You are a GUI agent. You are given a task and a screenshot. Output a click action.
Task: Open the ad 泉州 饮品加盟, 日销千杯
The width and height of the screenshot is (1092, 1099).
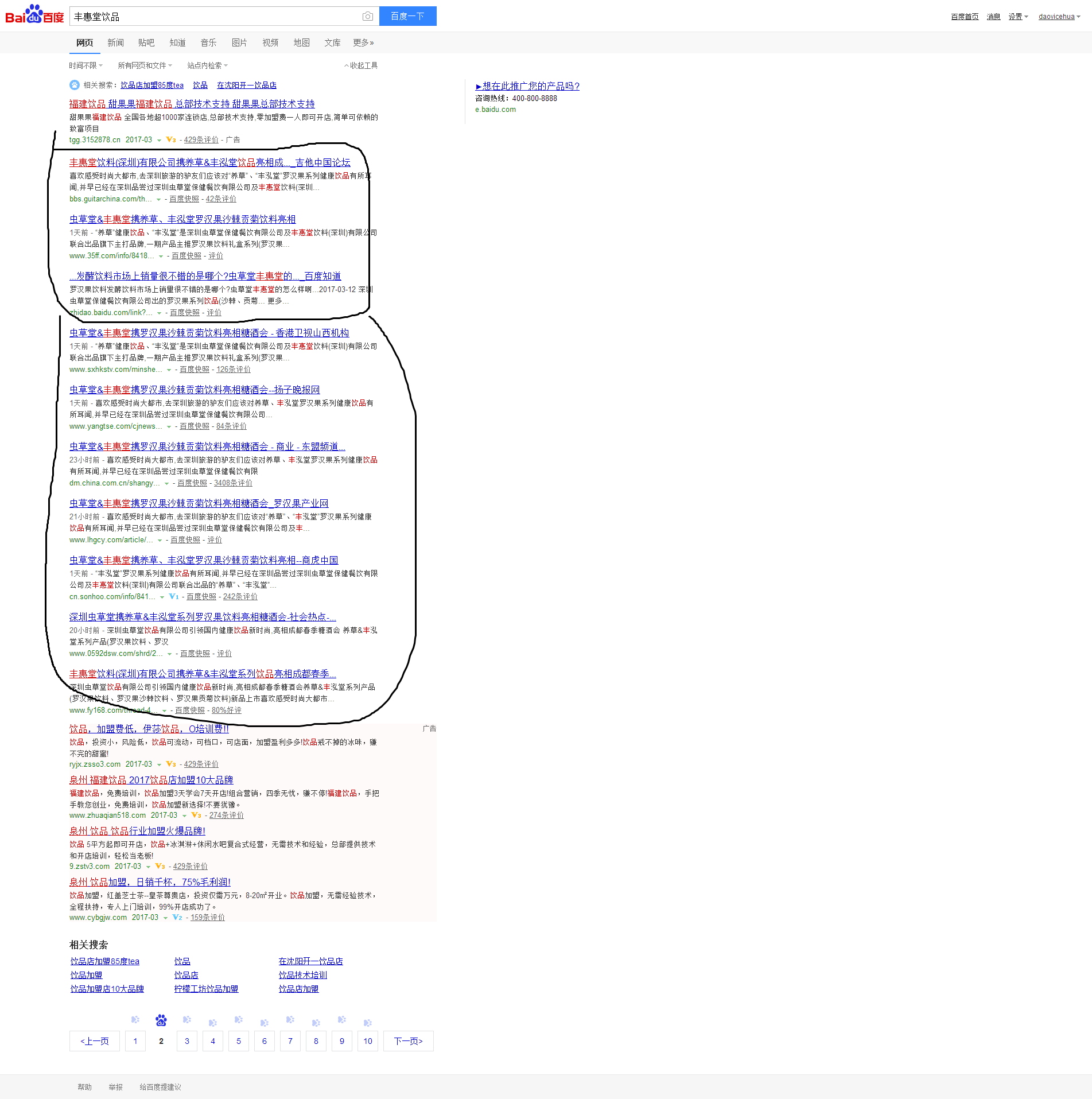[x=150, y=882]
